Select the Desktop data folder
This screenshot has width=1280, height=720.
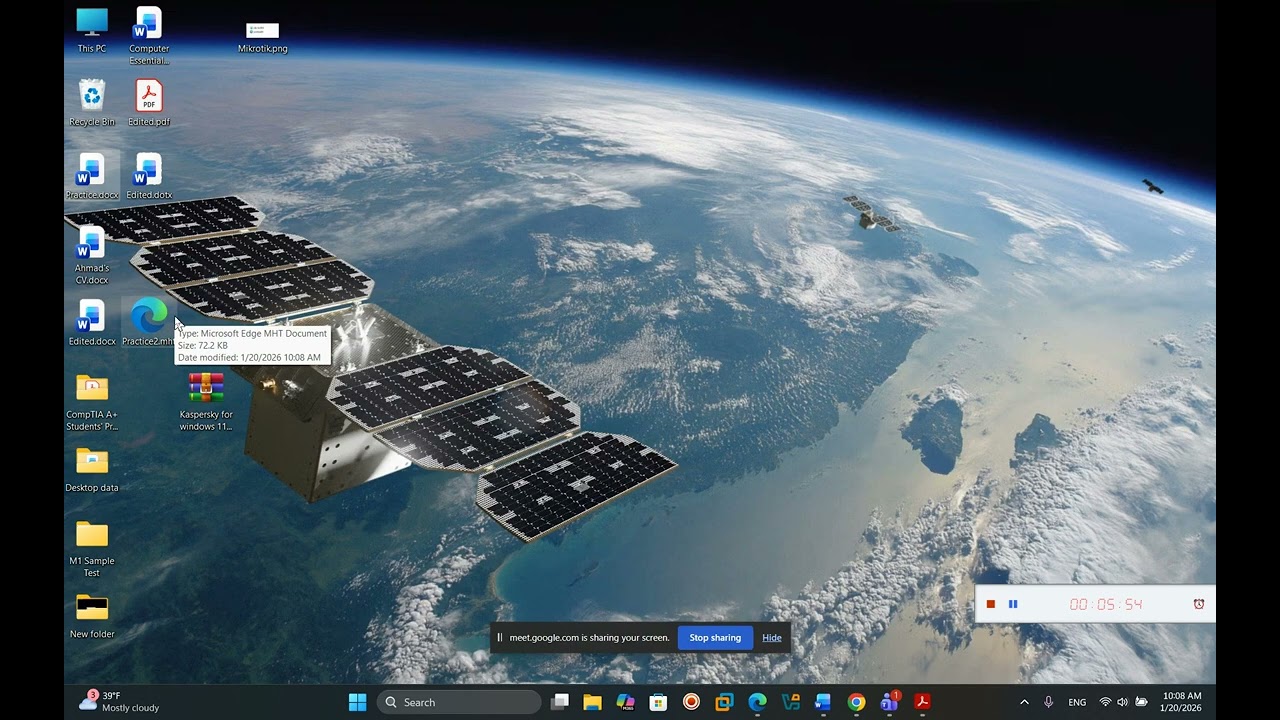(x=92, y=469)
